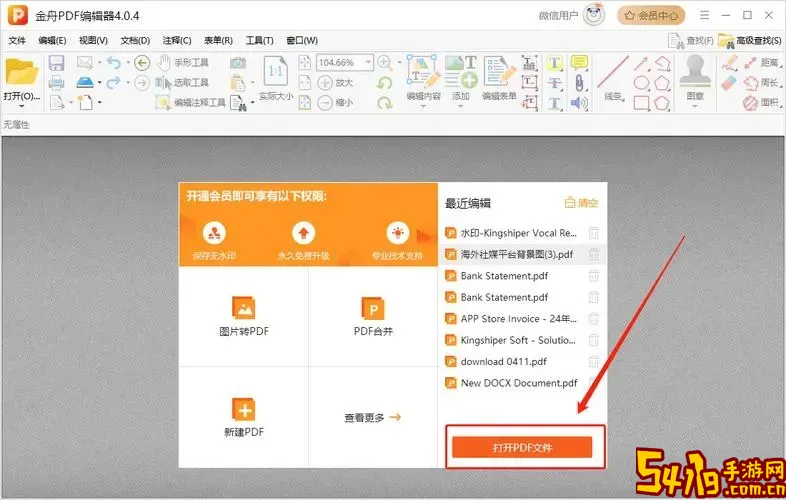
Task: Open the View (视图(V)) menu
Action: (x=93, y=40)
